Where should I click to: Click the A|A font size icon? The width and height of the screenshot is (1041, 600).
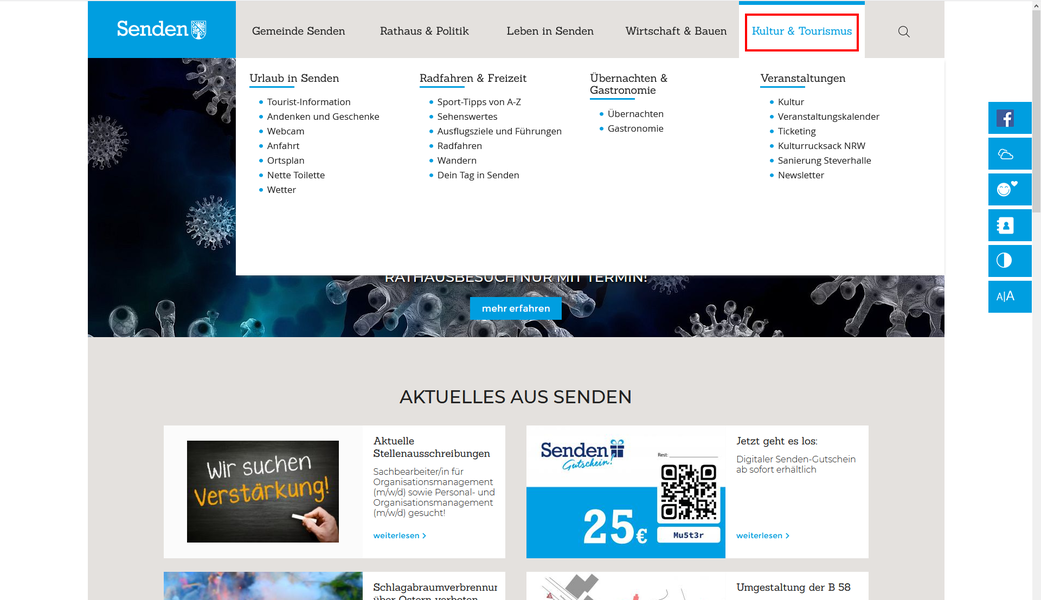click(1009, 297)
